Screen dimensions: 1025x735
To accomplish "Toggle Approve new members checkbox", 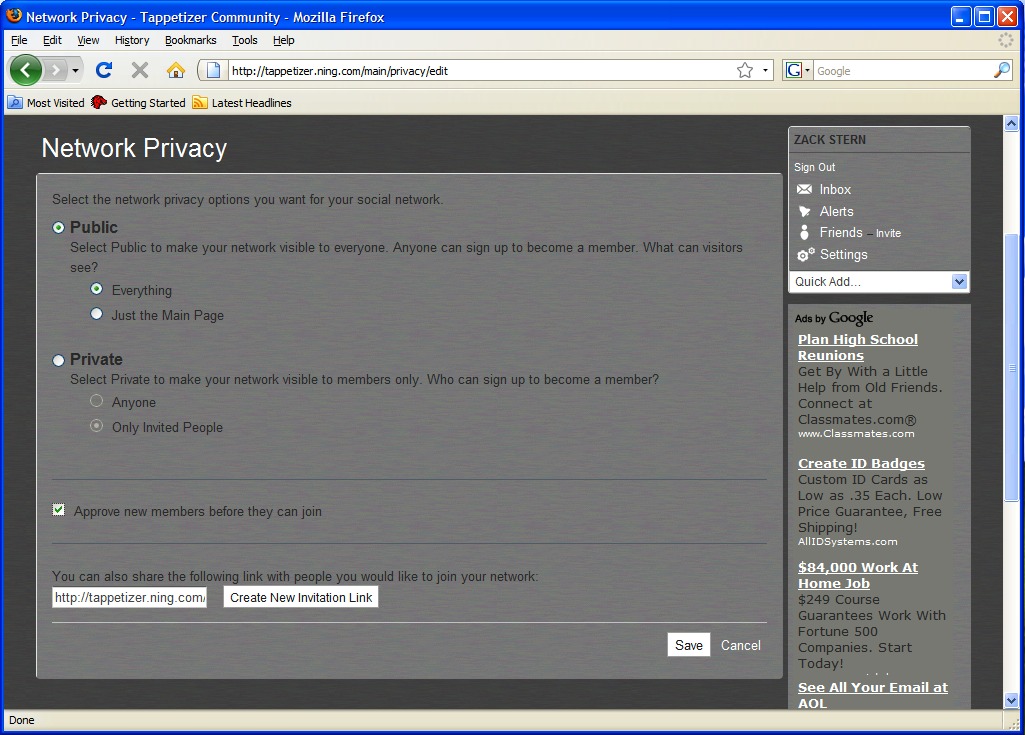I will [59, 511].
